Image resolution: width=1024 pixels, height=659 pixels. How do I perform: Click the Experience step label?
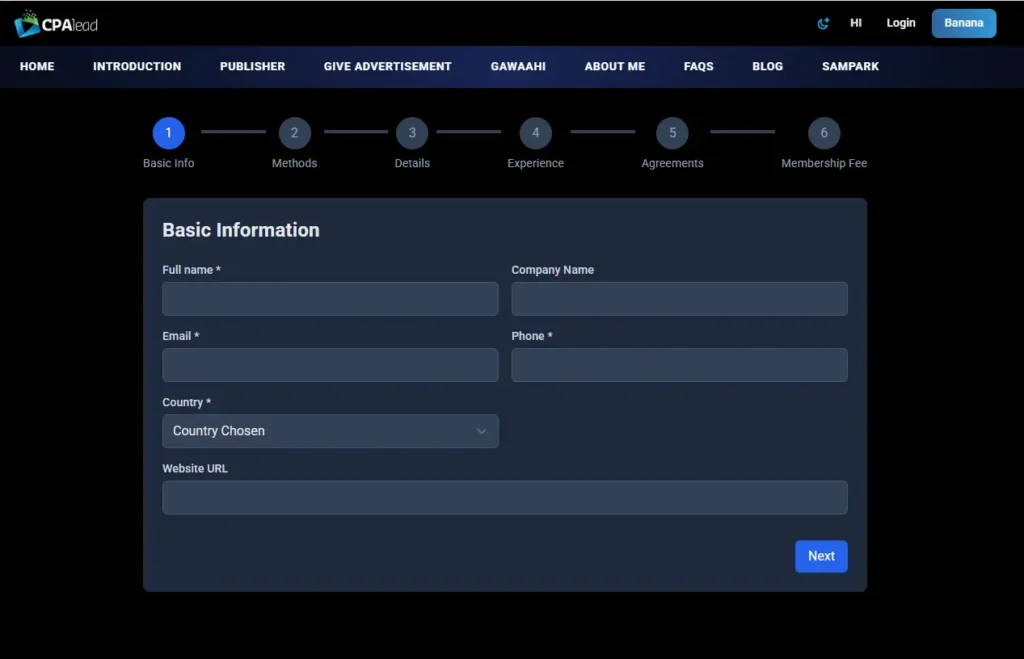pos(536,163)
